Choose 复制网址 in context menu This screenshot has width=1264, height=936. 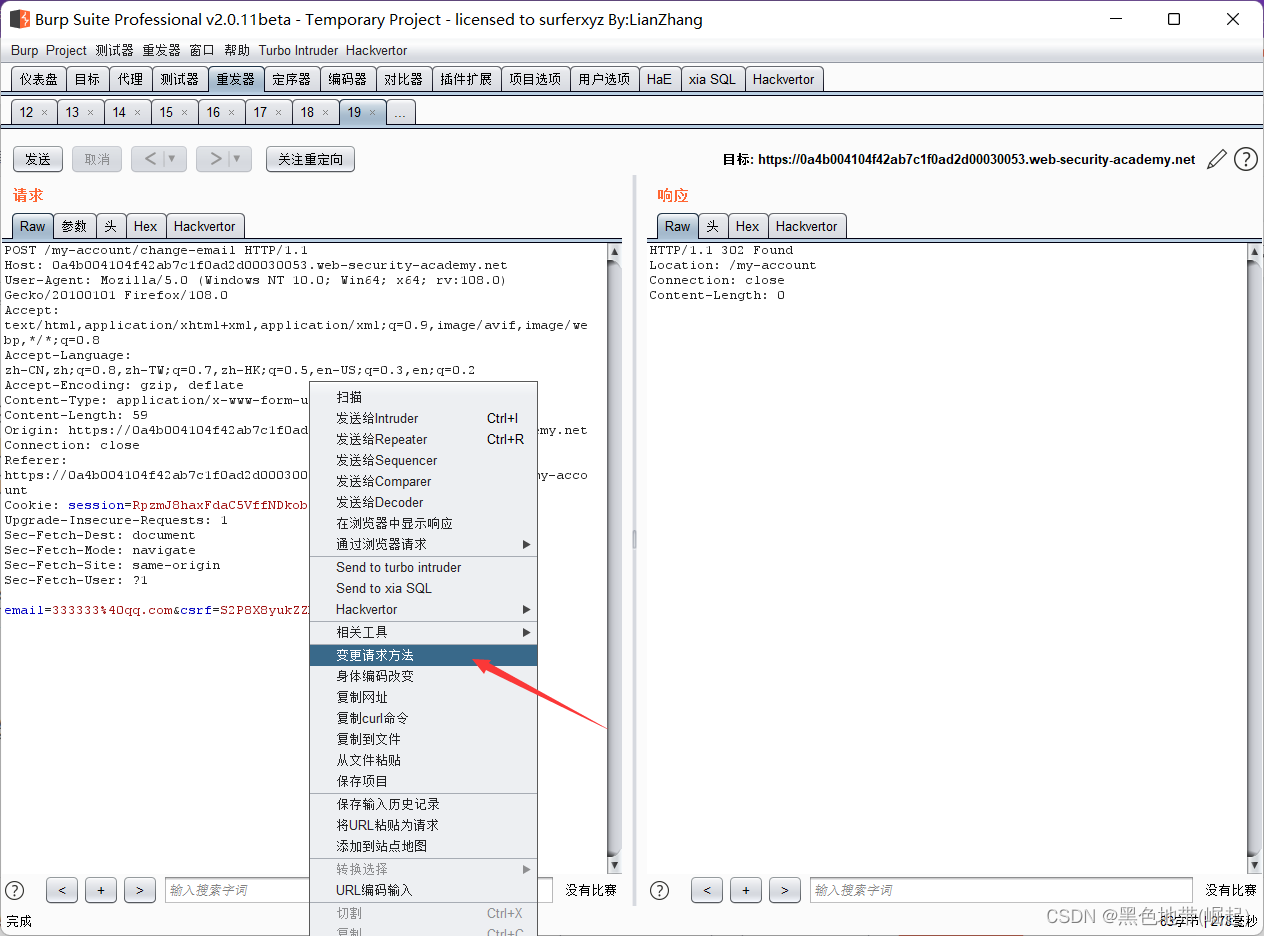pos(423,698)
